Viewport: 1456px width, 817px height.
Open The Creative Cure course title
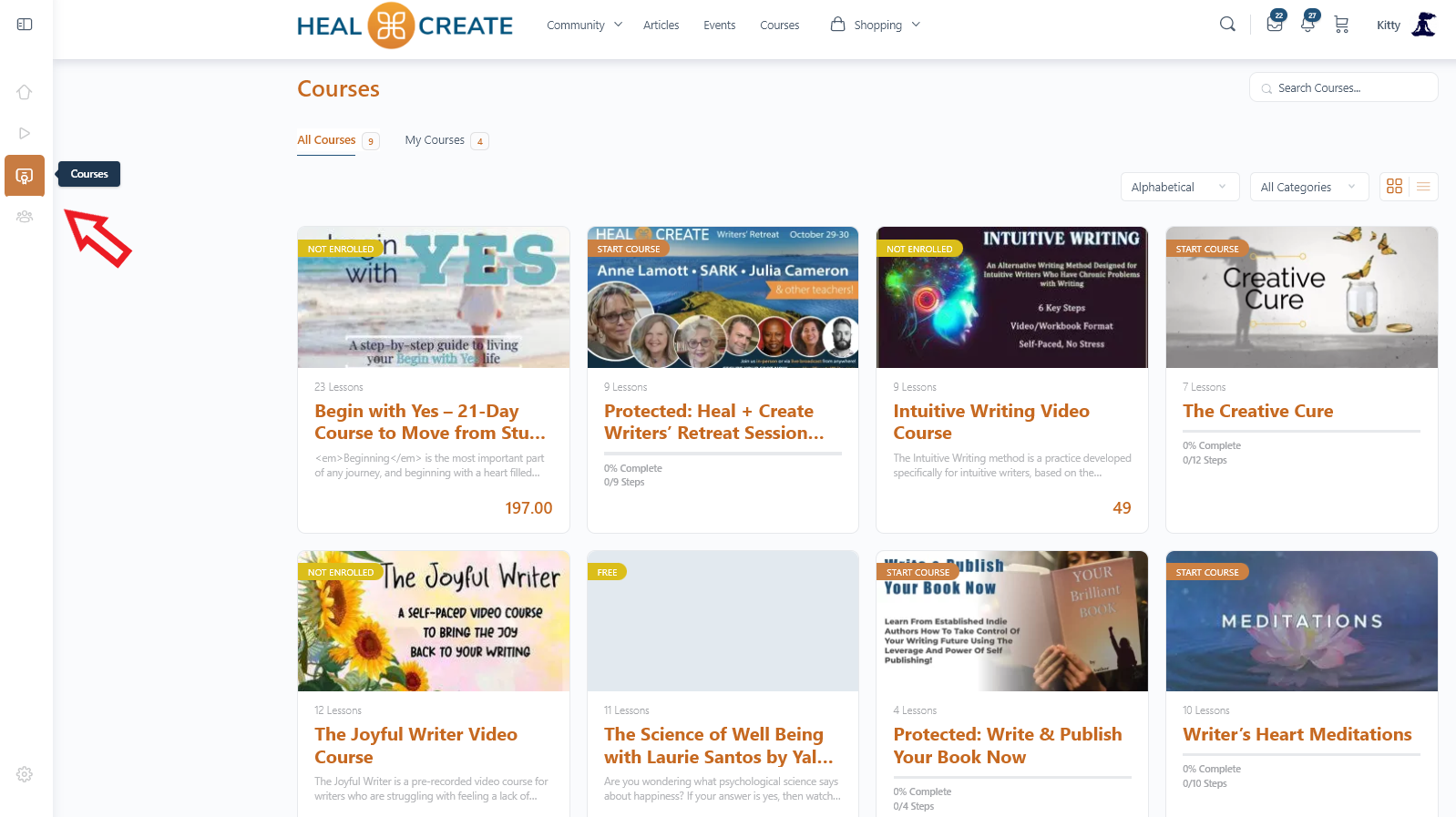point(1257,411)
